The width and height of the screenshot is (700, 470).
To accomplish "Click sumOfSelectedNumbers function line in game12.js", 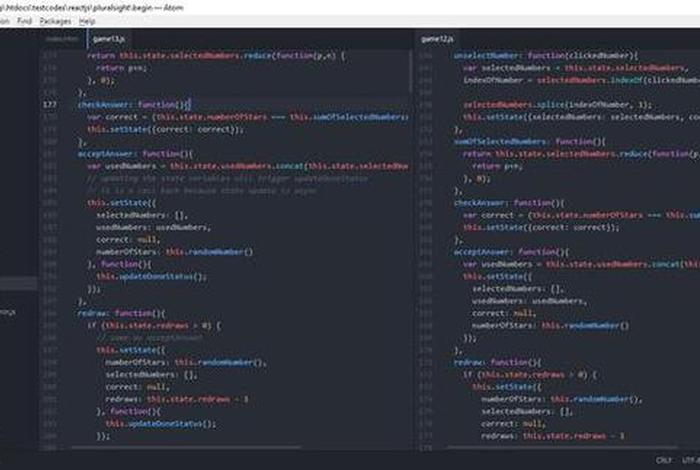I will pyautogui.click(x=530, y=142).
